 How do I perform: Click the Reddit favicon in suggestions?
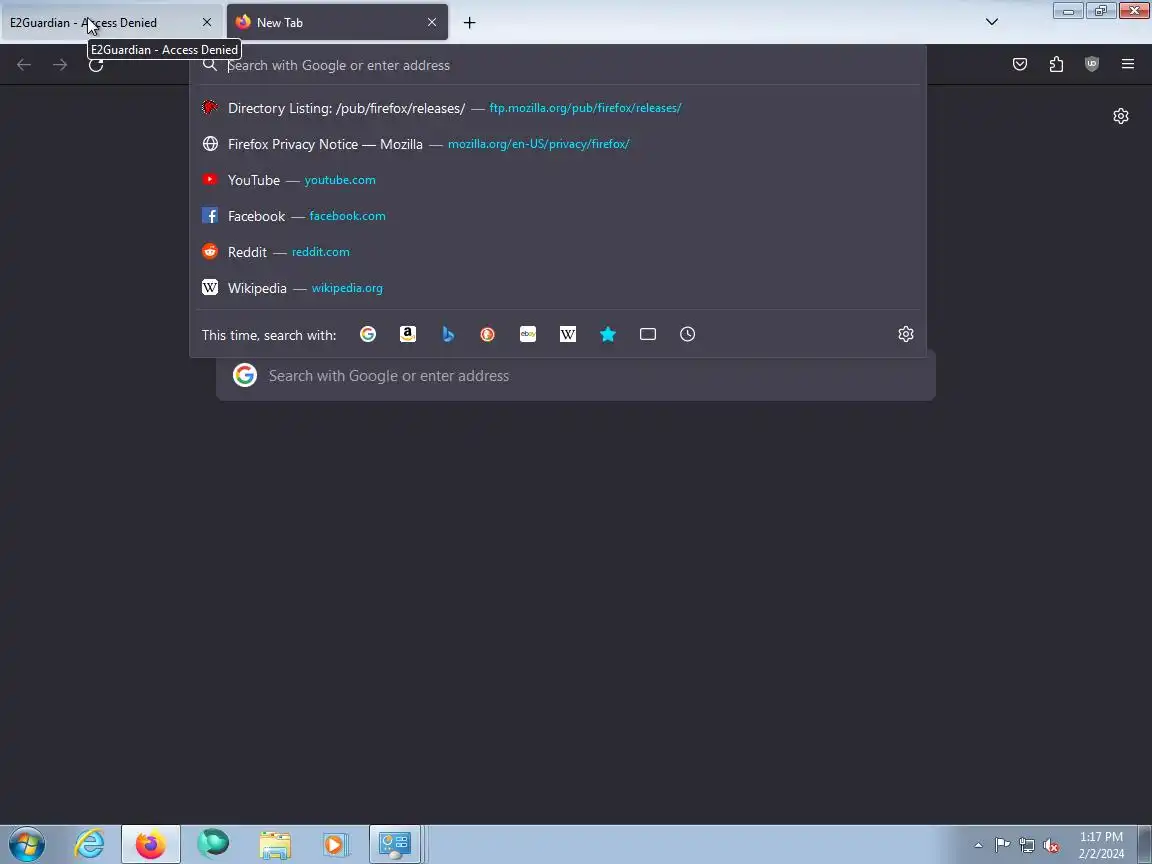tap(210, 251)
